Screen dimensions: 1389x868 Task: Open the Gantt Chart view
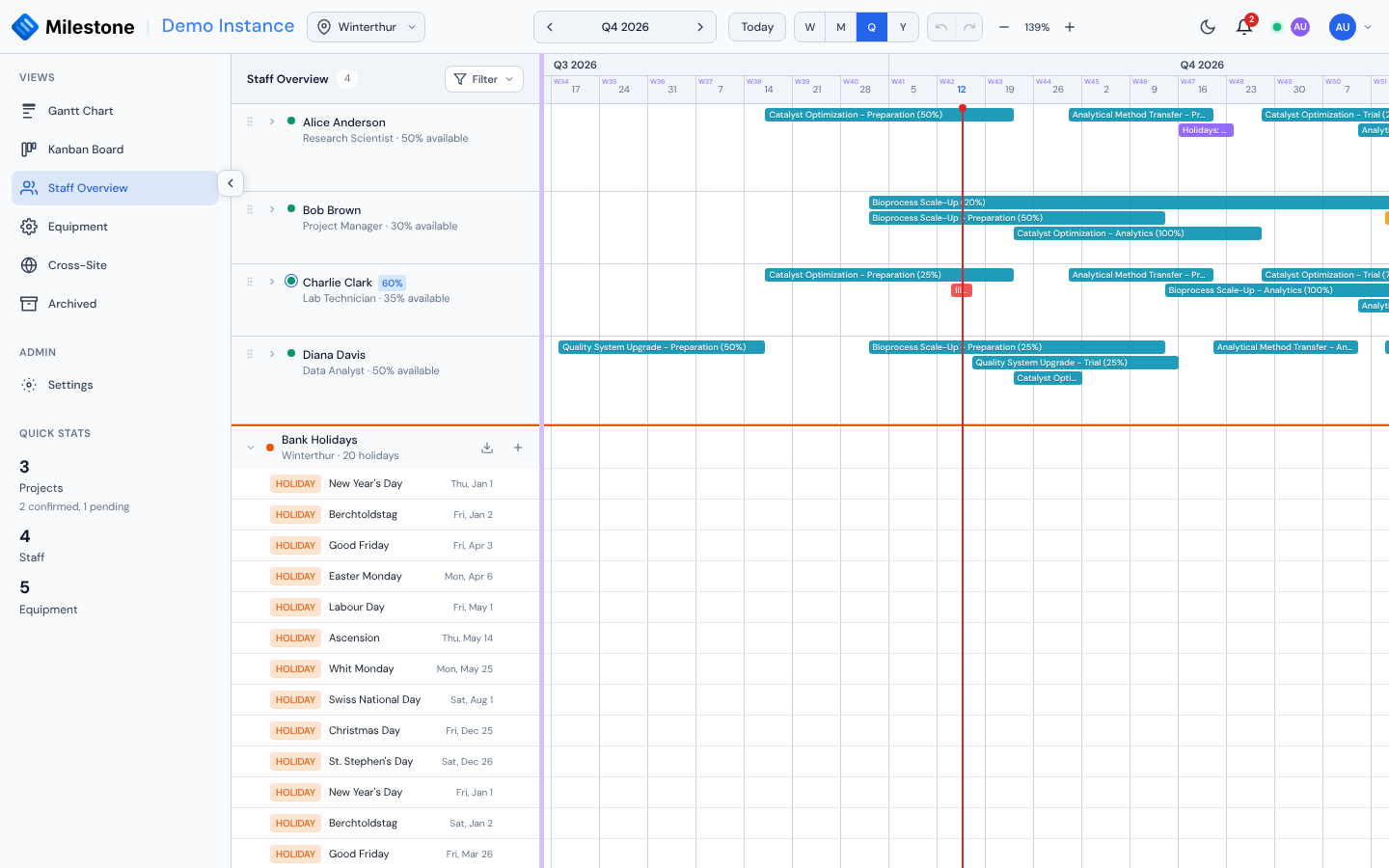pos(116,111)
